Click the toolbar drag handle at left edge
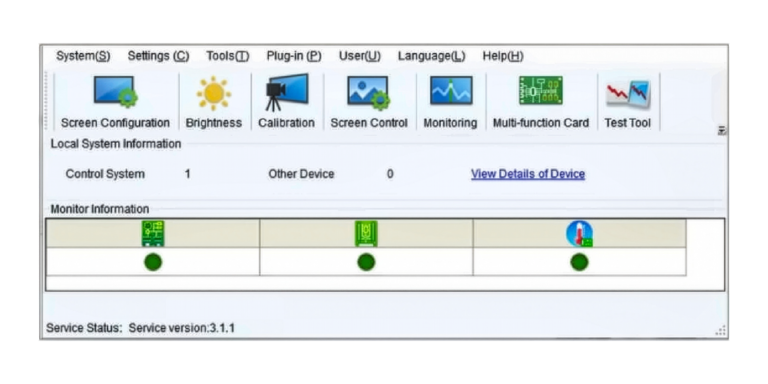Image resolution: width=768 pixels, height=384 pixels. [x=47, y=101]
